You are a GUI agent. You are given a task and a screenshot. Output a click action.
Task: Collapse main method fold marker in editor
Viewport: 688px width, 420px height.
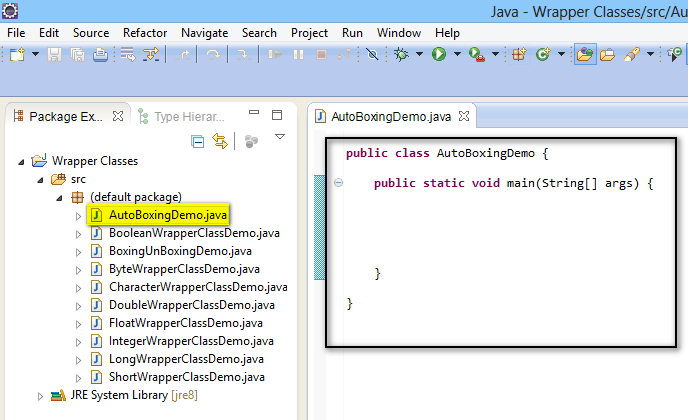(338, 183)
